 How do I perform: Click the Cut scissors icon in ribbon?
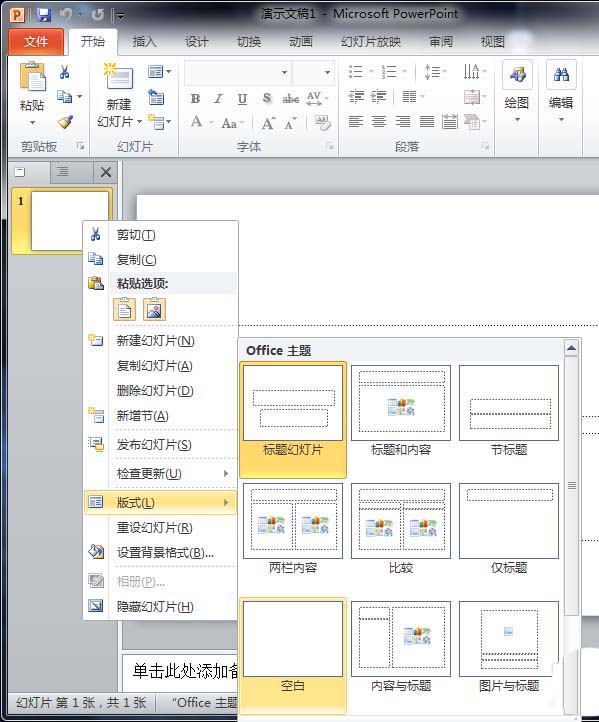64,72
